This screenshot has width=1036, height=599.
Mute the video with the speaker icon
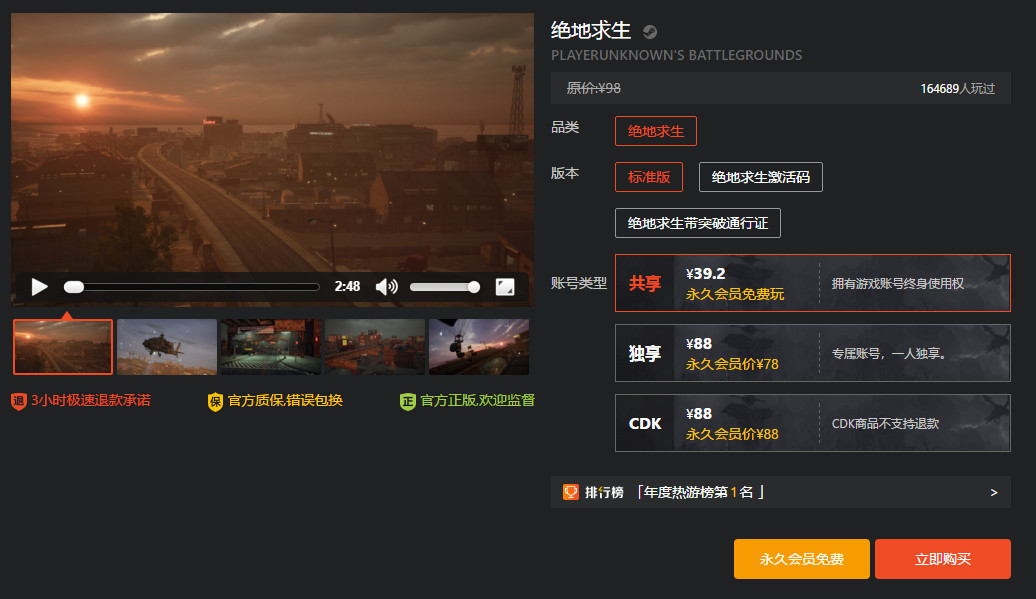(x=387, y=287)
